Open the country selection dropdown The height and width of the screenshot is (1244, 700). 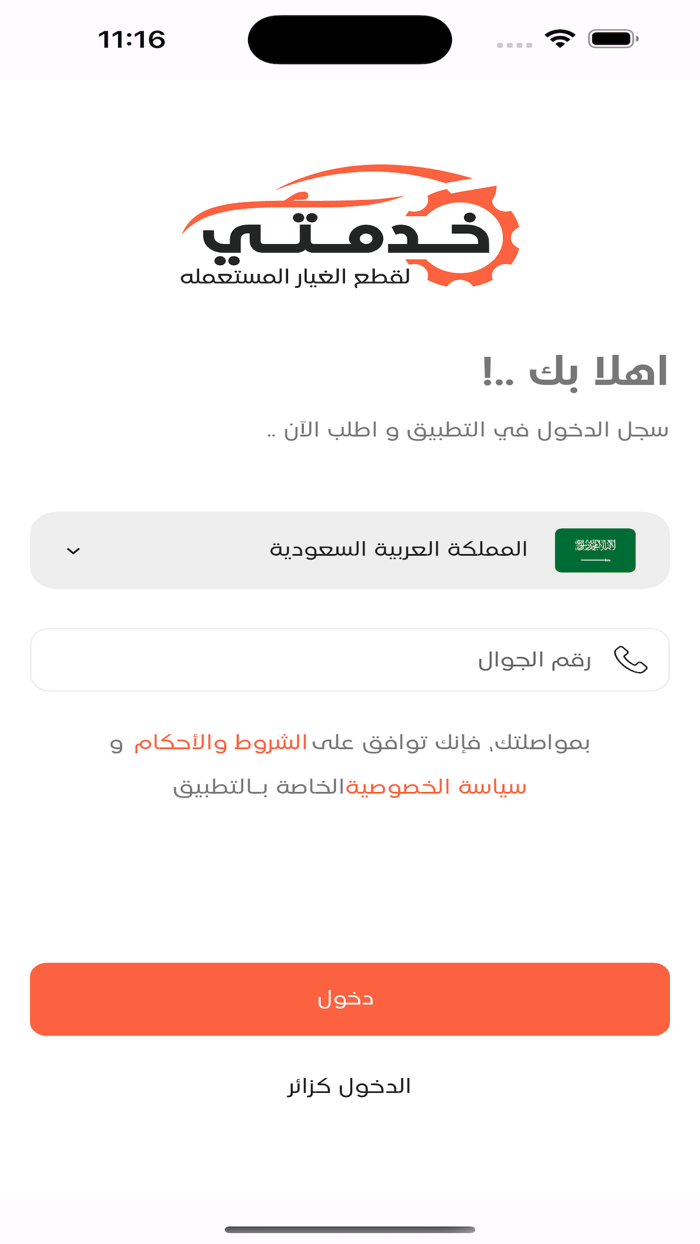[x=349, y=549]
